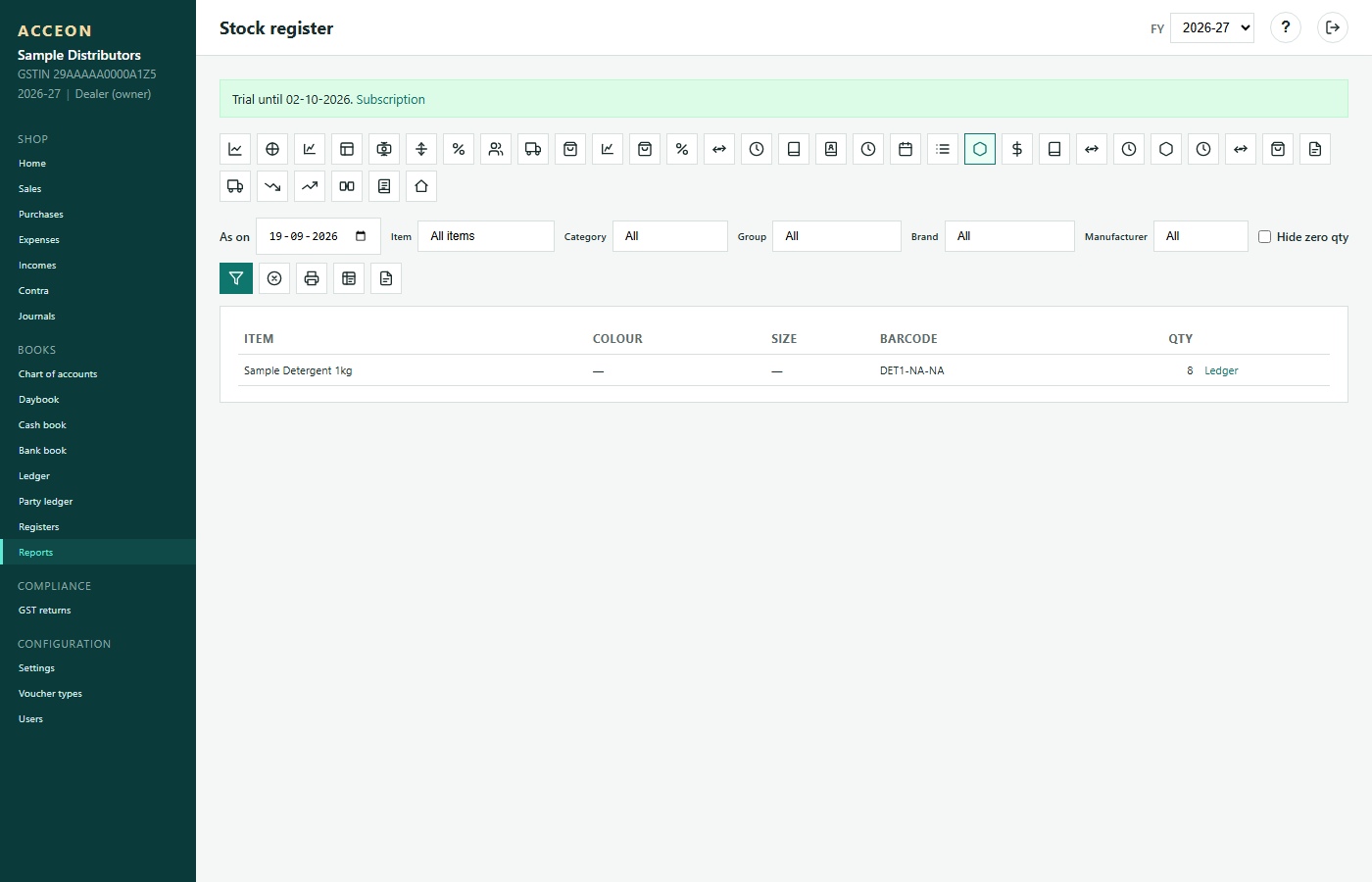Open the Manufacturer filter field
This screenshot has width=1372, height=882.
tap(1200, 236)
